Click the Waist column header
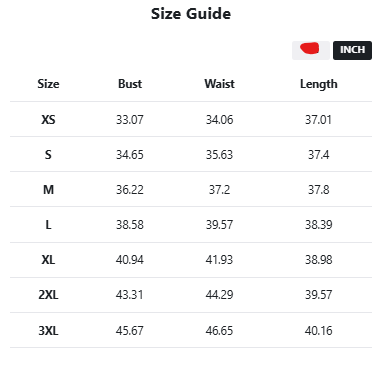 (x=219, y=84)
